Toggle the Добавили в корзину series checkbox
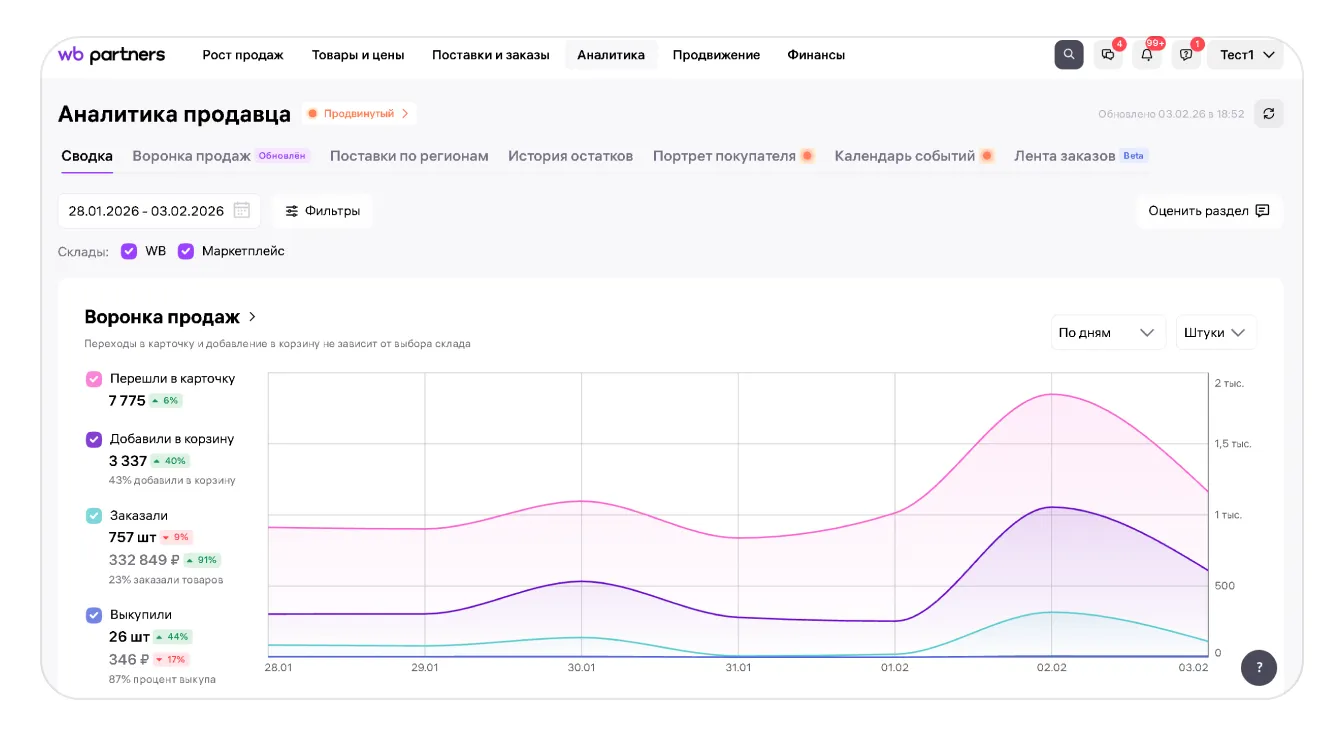The width and height of the screenshot is (1344, 736). pos(94,439)
